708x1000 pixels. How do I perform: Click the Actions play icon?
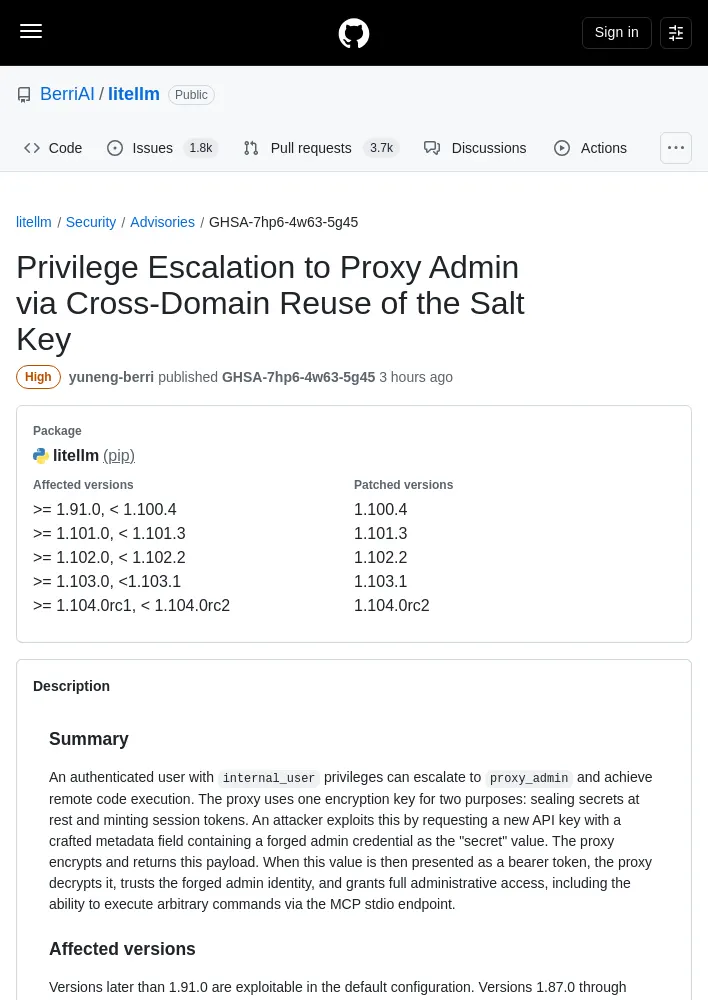click(x=562, y=148)
